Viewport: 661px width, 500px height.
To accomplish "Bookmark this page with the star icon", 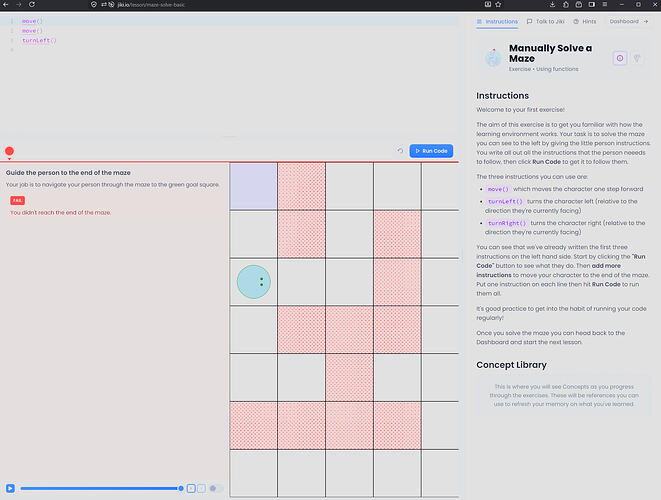I will point(498,5).
